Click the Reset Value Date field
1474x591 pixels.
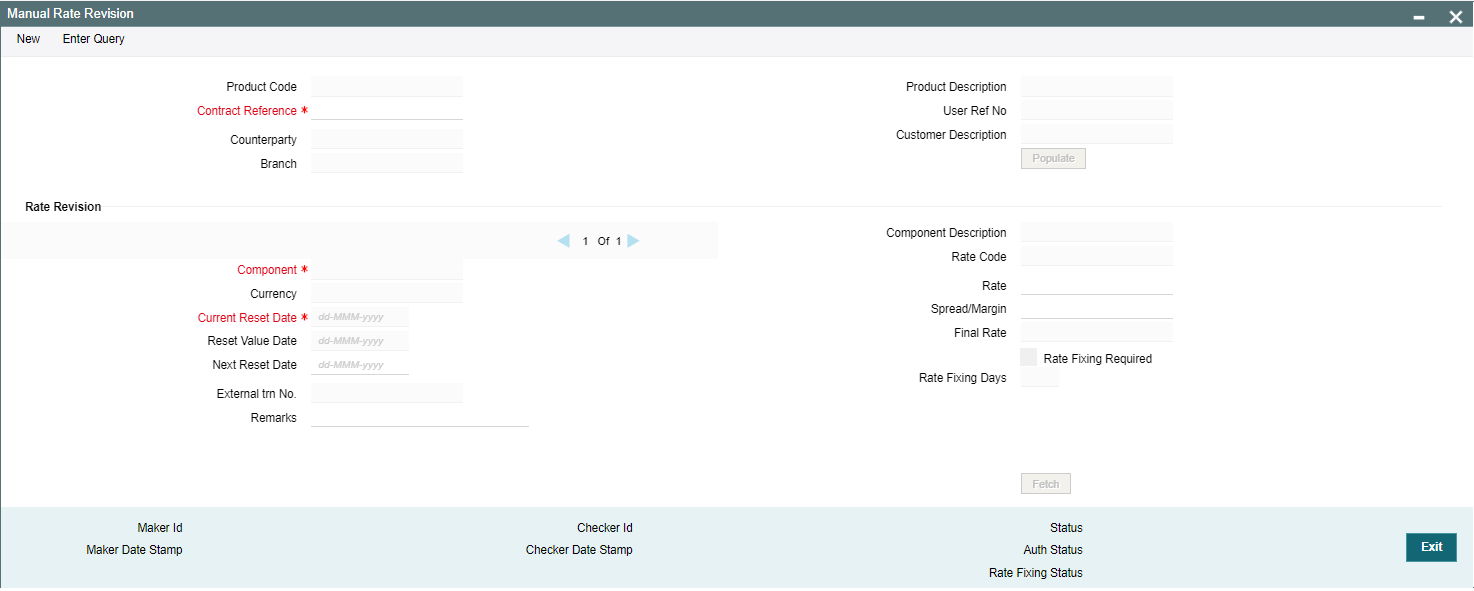coord(360,341)
